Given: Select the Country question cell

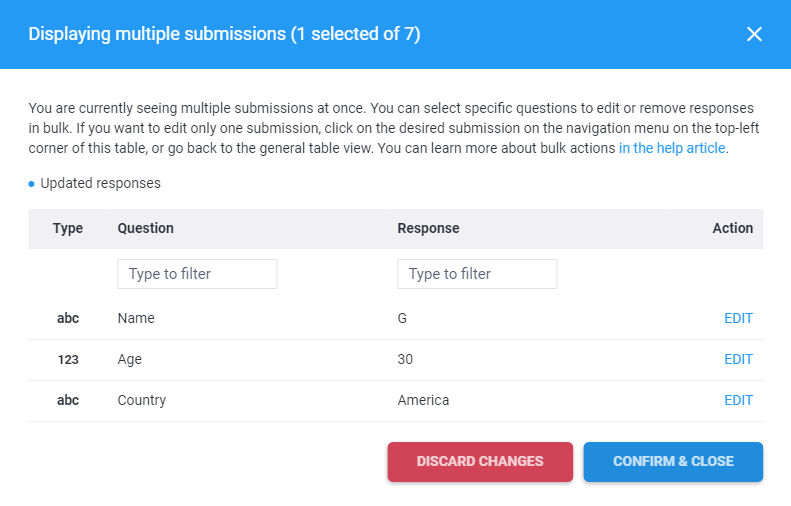Looking at the screenshot, I should click(x=142, y=400).
